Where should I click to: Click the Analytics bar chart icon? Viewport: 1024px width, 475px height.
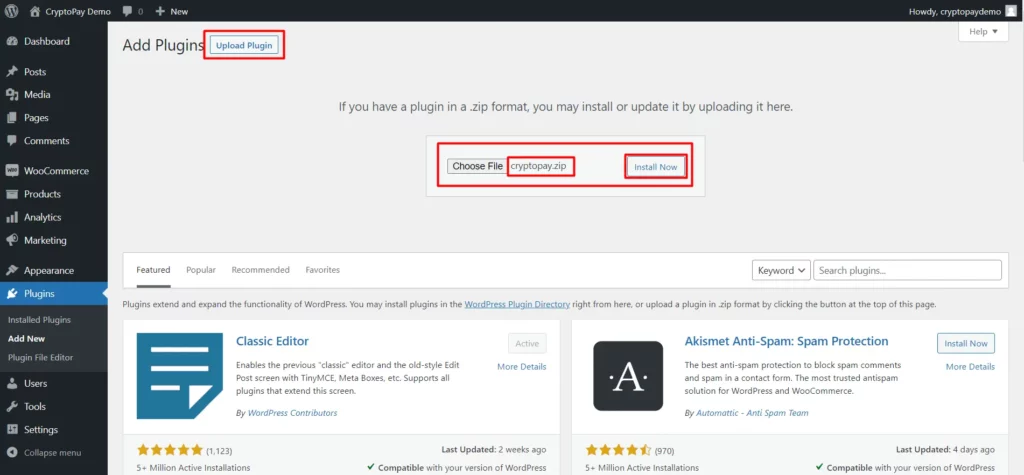[x=12, y=217]
